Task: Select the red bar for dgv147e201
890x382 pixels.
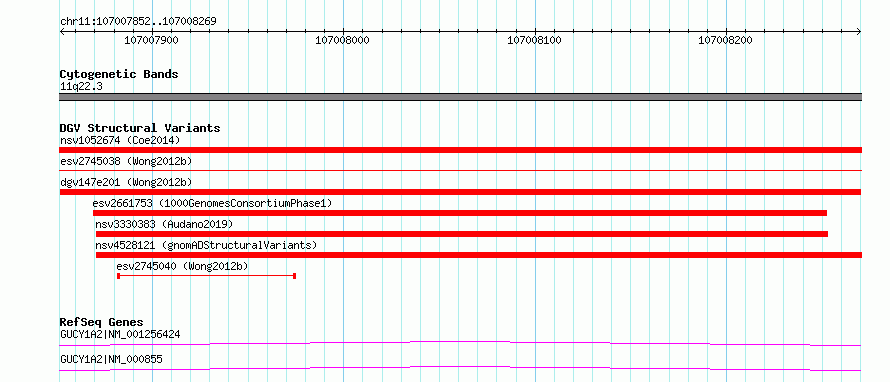Action: click(x=460, y=192)
